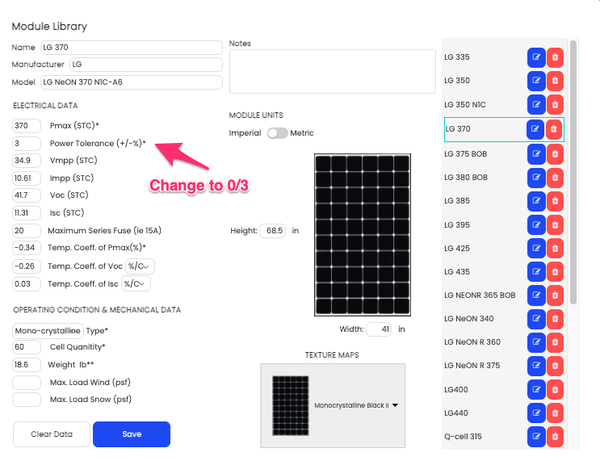Delete the LG NeON R 375 module
Viewport: 600px width, 461px height.
[x=555, y=365]
